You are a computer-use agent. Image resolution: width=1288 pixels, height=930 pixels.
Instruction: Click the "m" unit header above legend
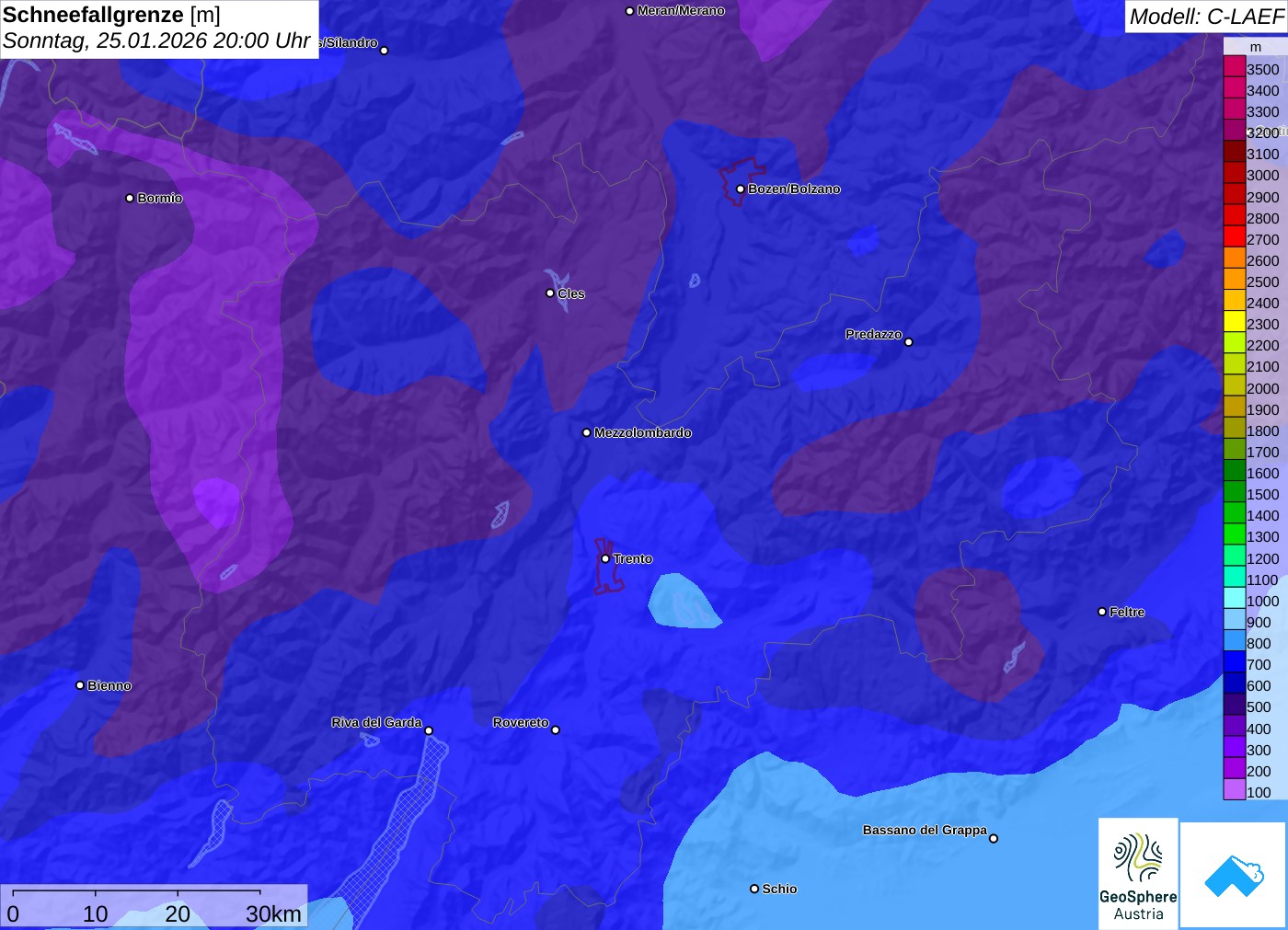[1256, 47]
